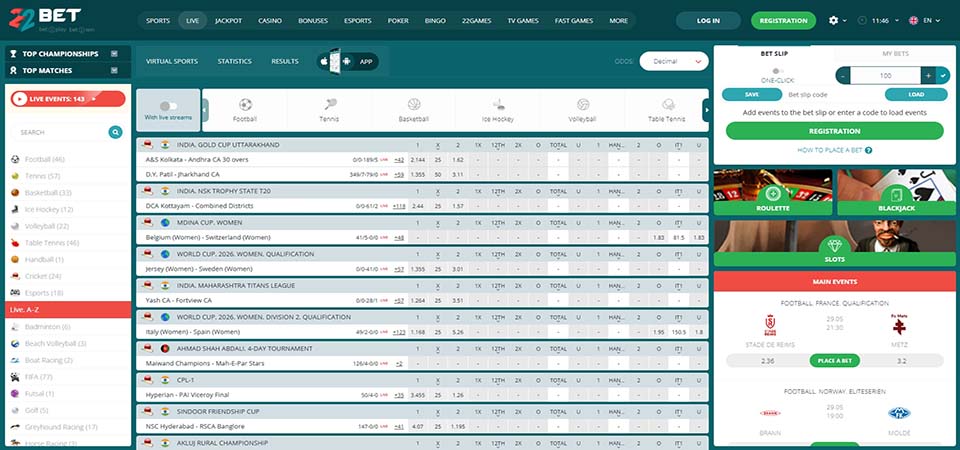960x450 pixels.
Task: Decrease bet amount with minus button
Action: pyautogui.click(x=843, y=76)
